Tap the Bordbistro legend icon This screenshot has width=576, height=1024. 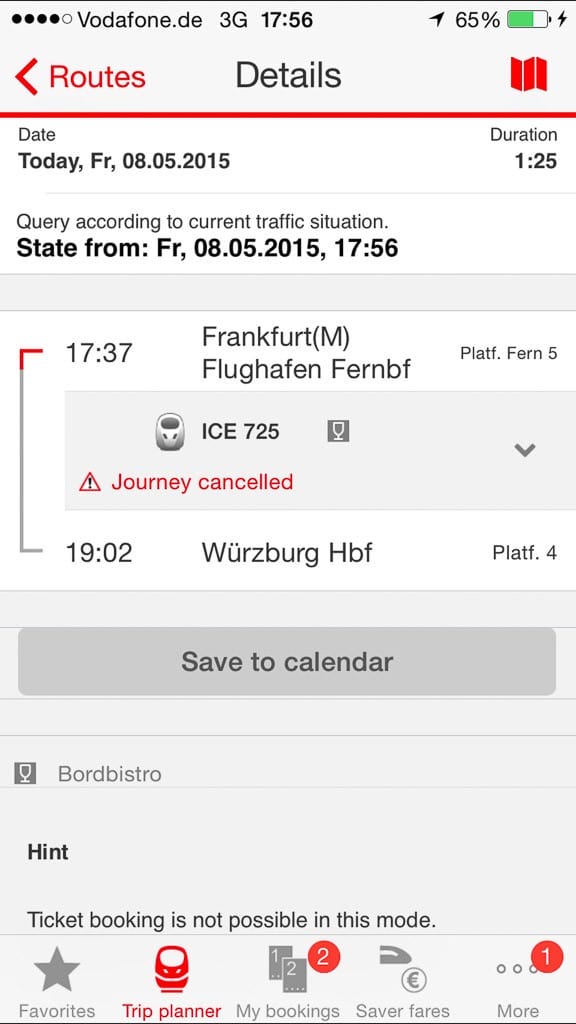[25, 774]
